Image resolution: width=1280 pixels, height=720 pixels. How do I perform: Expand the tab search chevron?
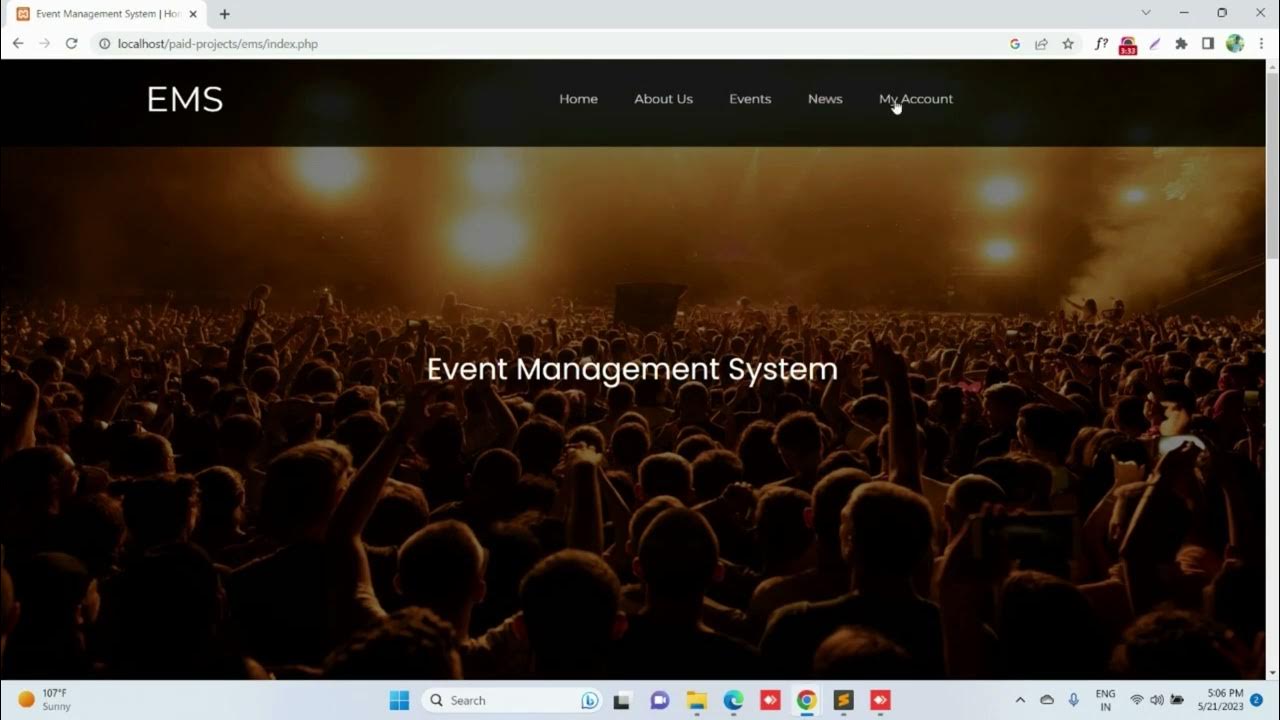pyautogui.click(x=1146, y=13)
